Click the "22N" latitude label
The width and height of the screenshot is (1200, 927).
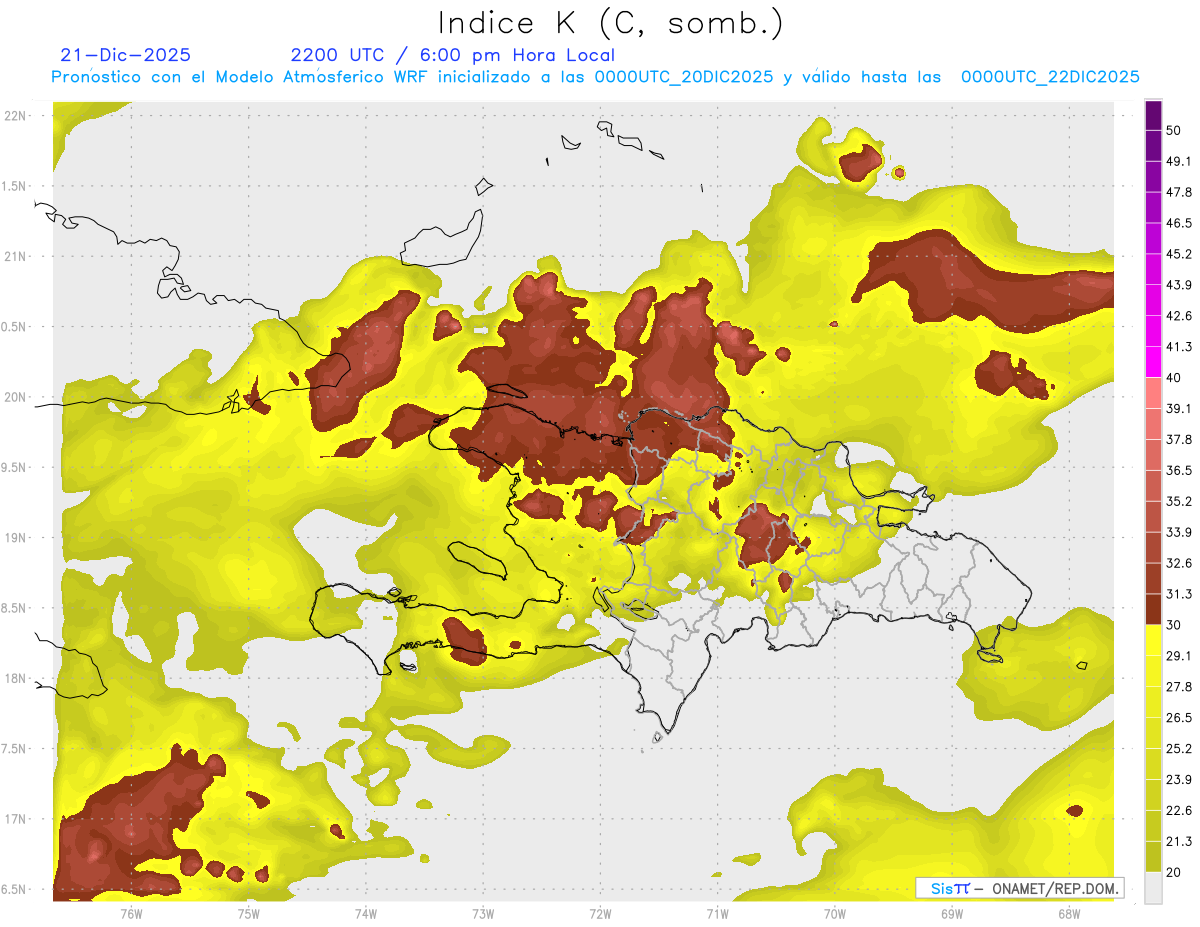pyautogui.click(x=16, y=115)
